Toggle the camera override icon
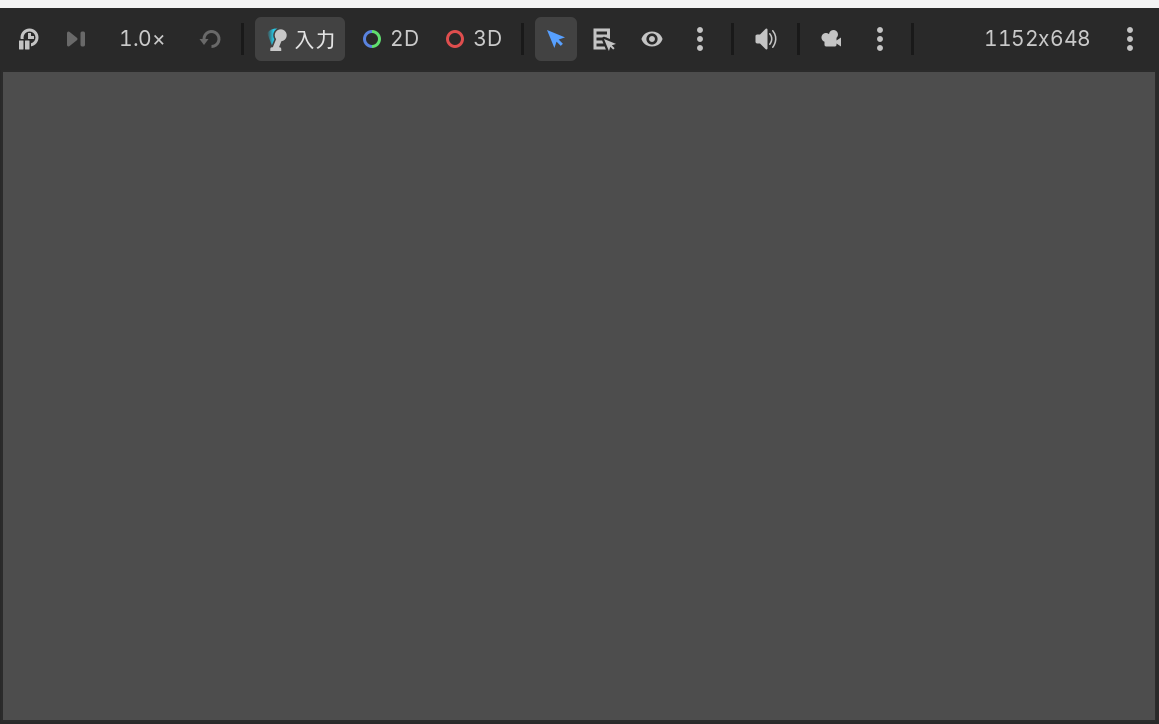The width and height of the screenshot is (1159, 724). 832,39
